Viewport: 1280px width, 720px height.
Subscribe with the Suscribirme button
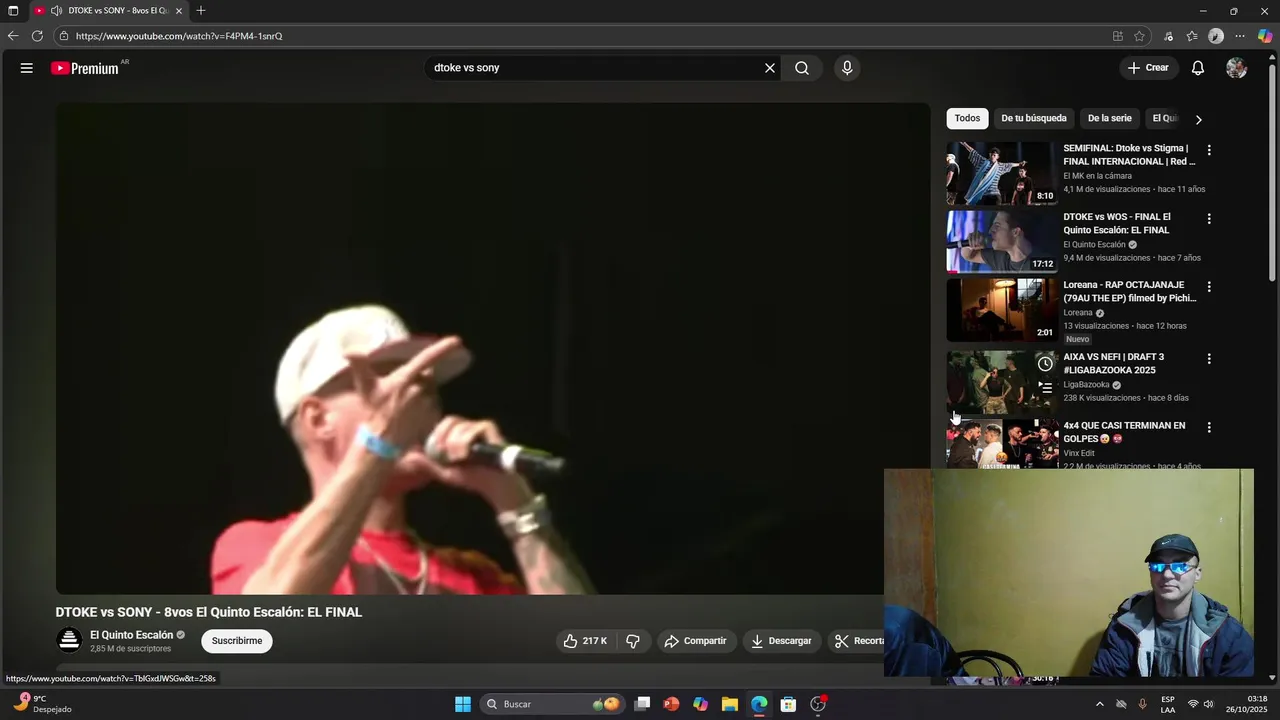(x=237, y=641)
